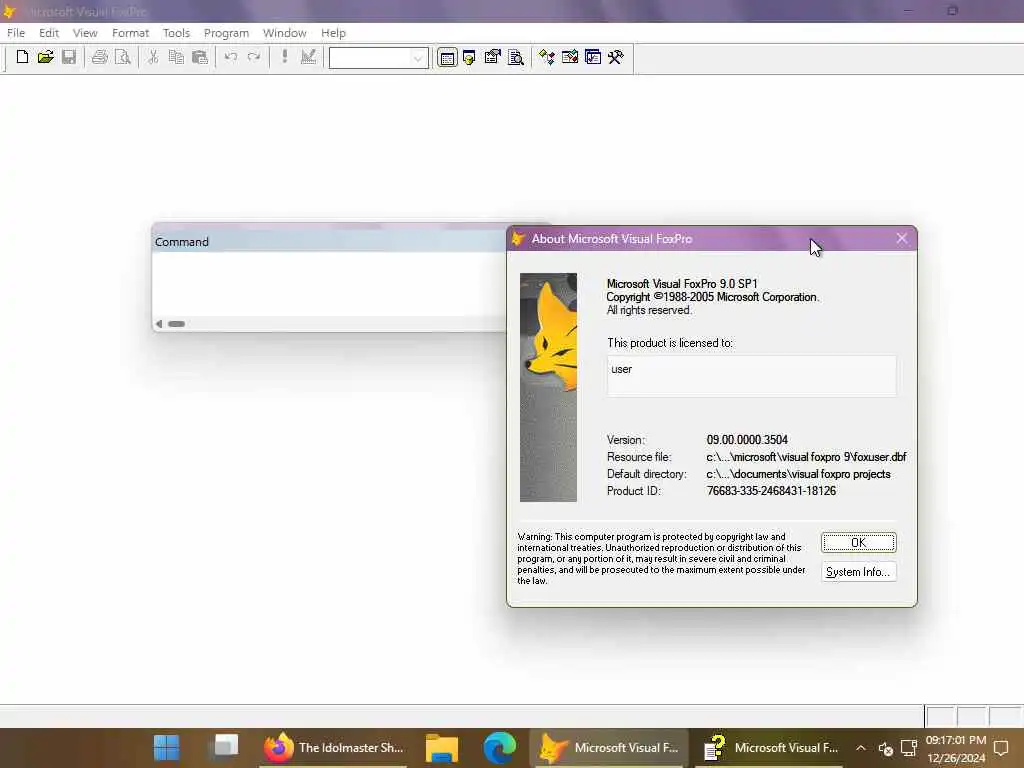Open the Program menu
1024x768 pixels.
[x=227, y=33]
